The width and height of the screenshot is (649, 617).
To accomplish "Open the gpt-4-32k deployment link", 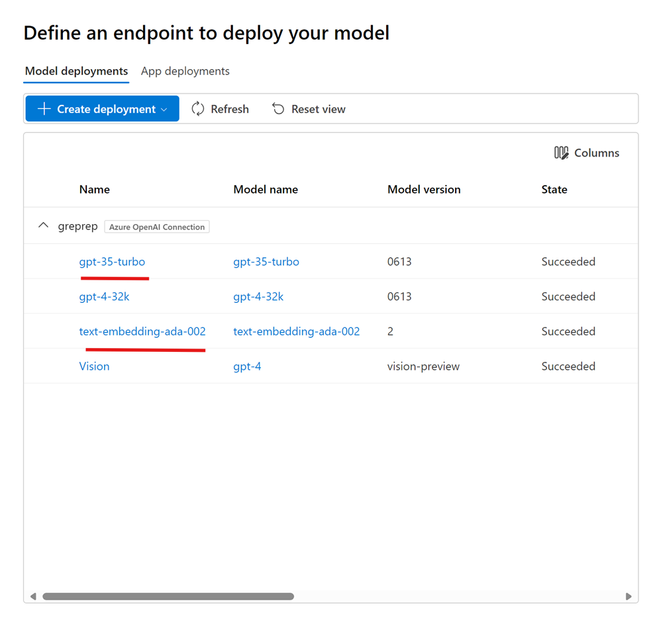I will pos(104,297).
